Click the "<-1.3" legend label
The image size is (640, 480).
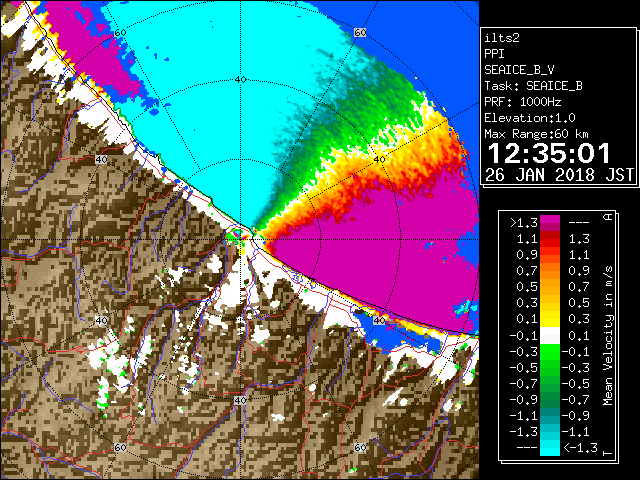[x=580, y=447]
